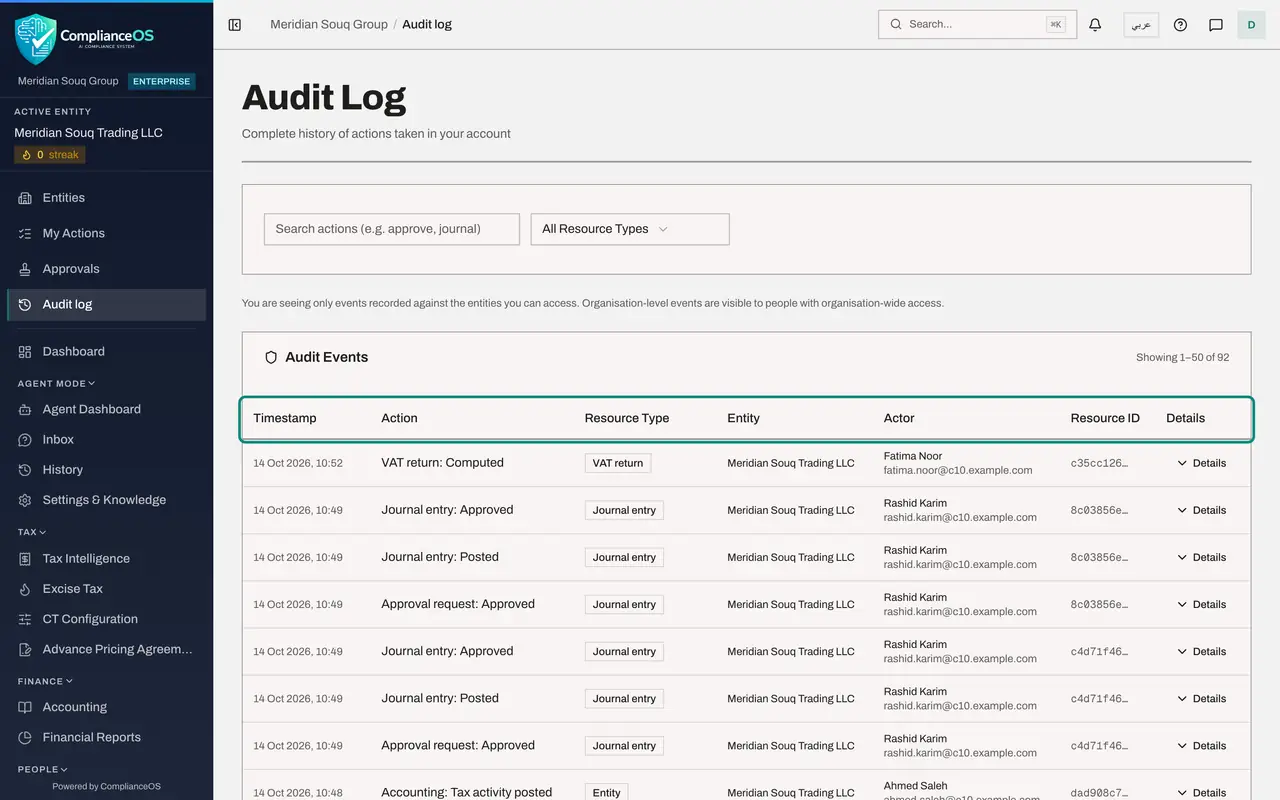Open the help question-mark icon
The height and width of the screenshot is (800, 1280).
[1180, 25]
